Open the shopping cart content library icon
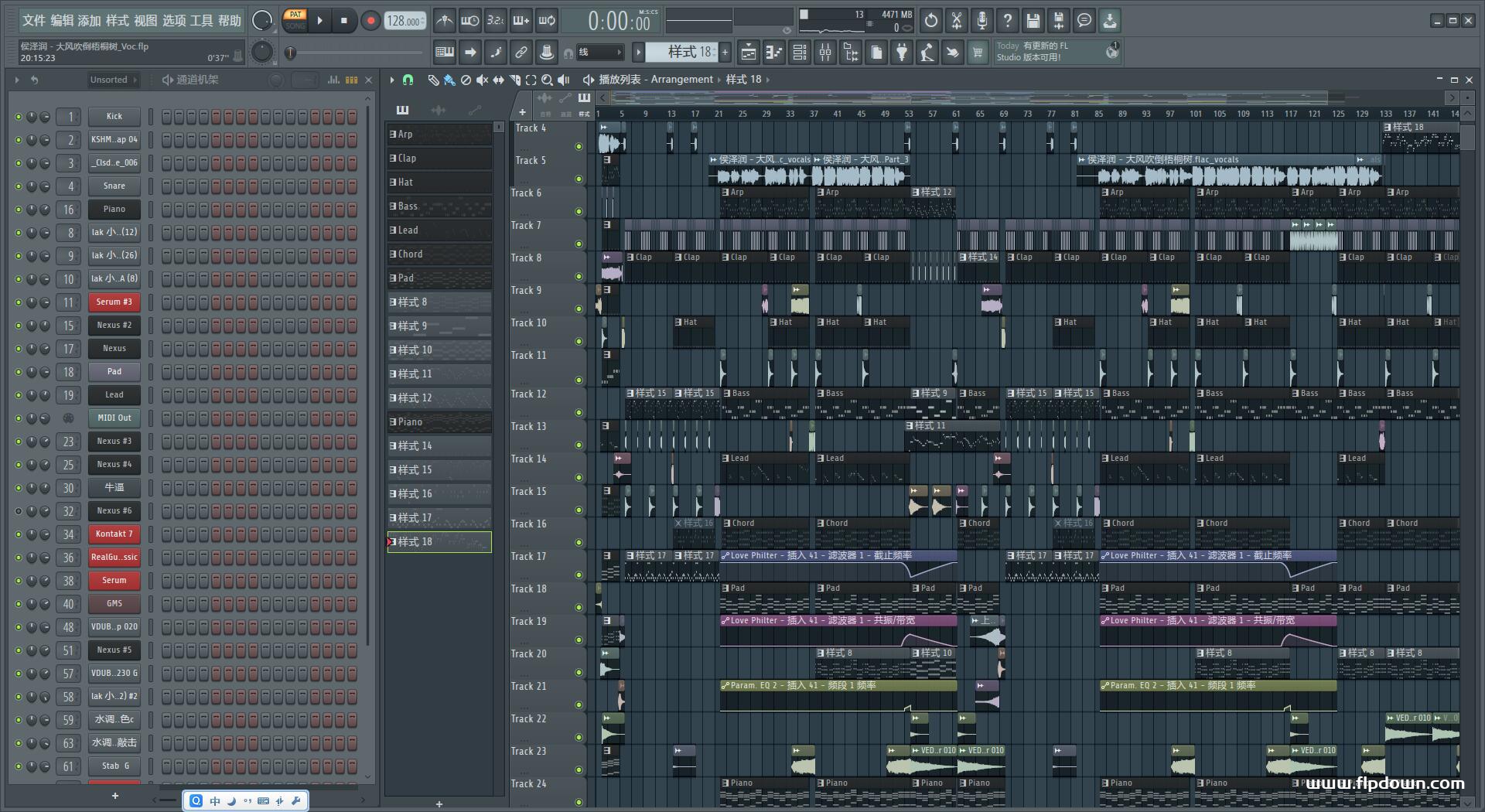 click(978, 53)
